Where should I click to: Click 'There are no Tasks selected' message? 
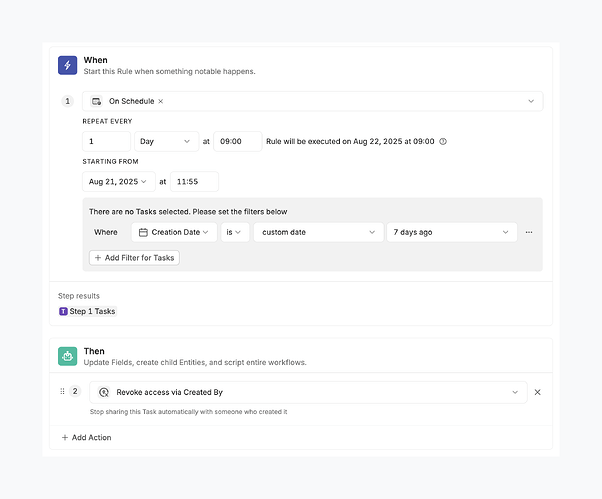[x=188, y=212]
